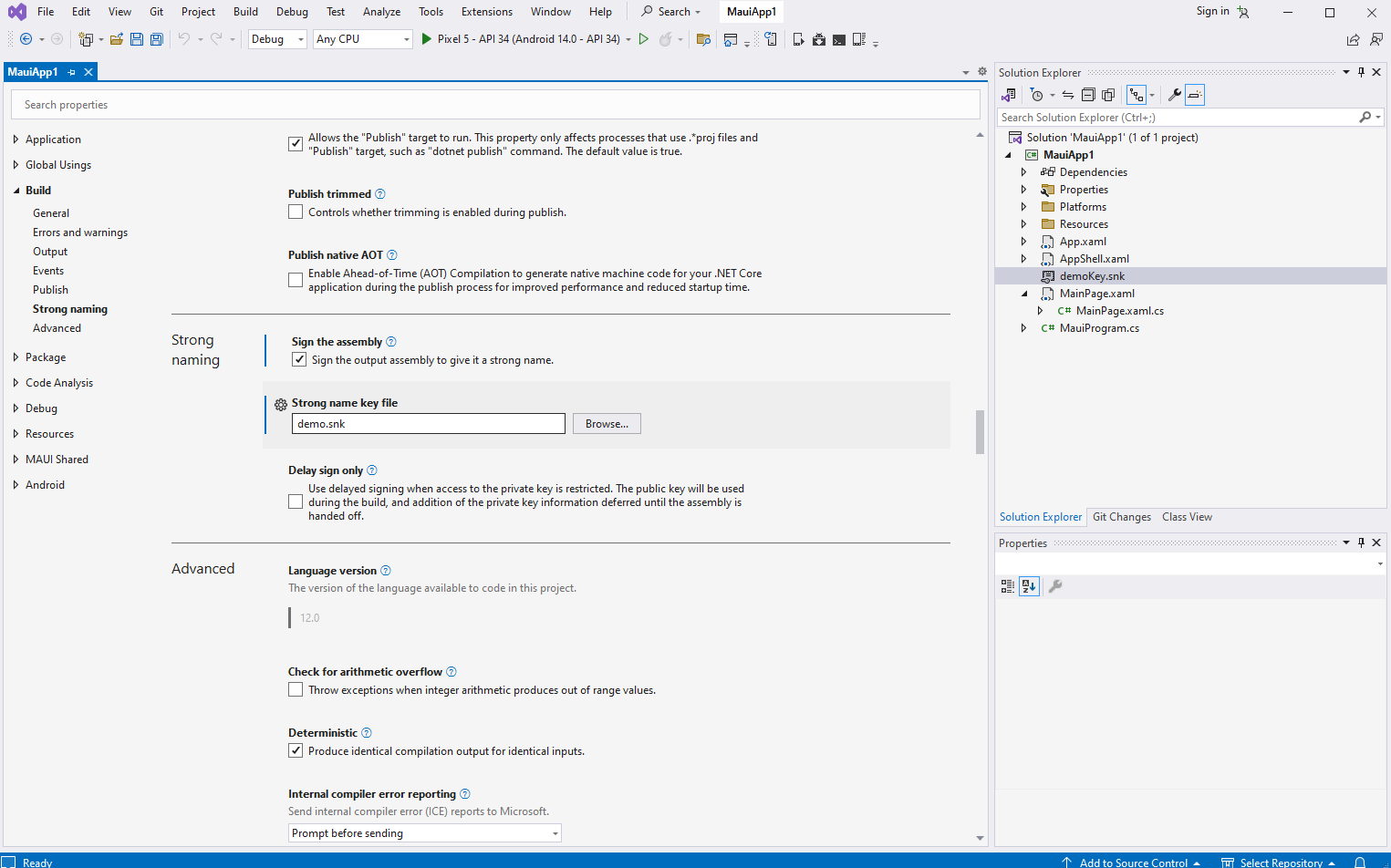Enable the Publish trimmed checkbox
Image resolution: width=1391 pixels, height=868 pixels.
296,212
